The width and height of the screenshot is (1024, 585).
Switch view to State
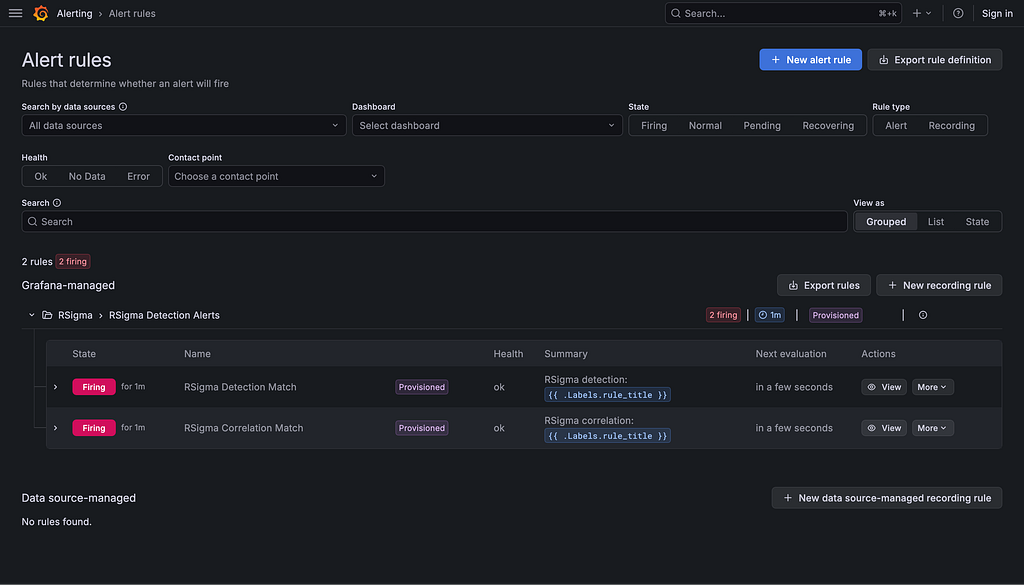click(977, 222)
